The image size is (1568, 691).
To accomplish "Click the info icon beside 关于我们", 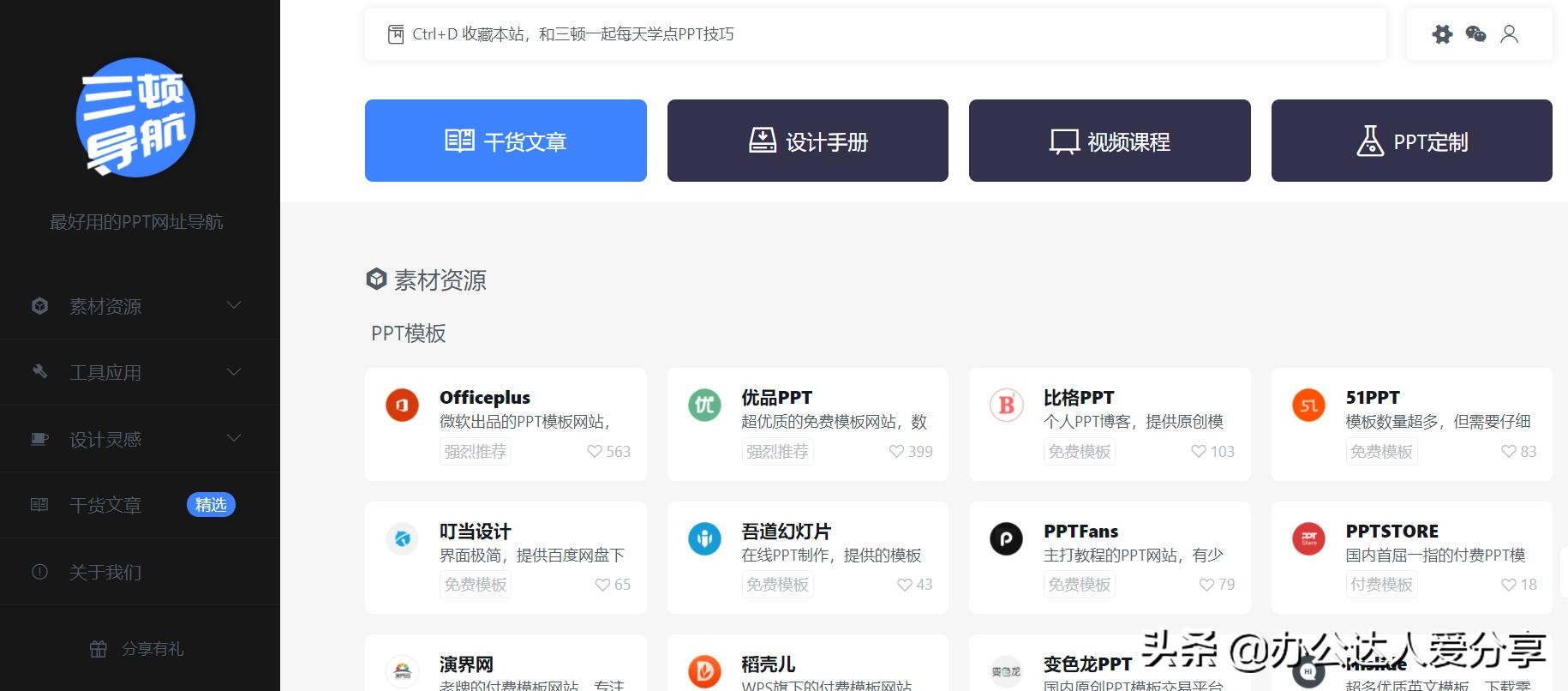I will coord(39,572).
